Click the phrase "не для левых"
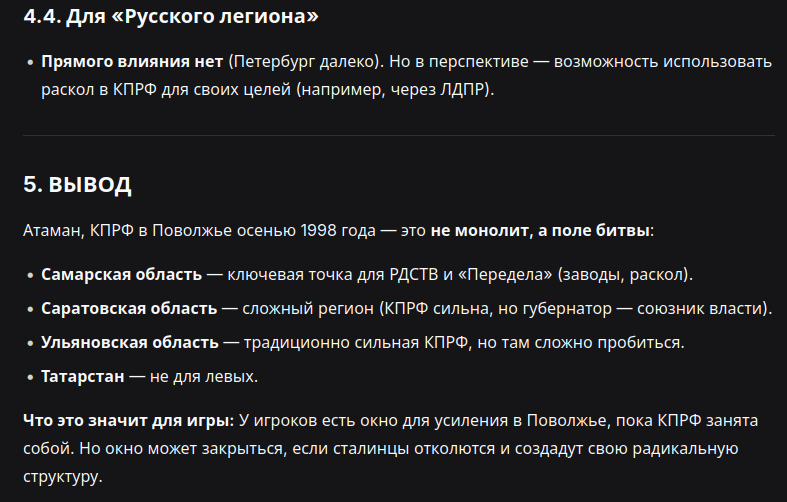This screenshot has height=502, width=787. click(x=202, y=376)
